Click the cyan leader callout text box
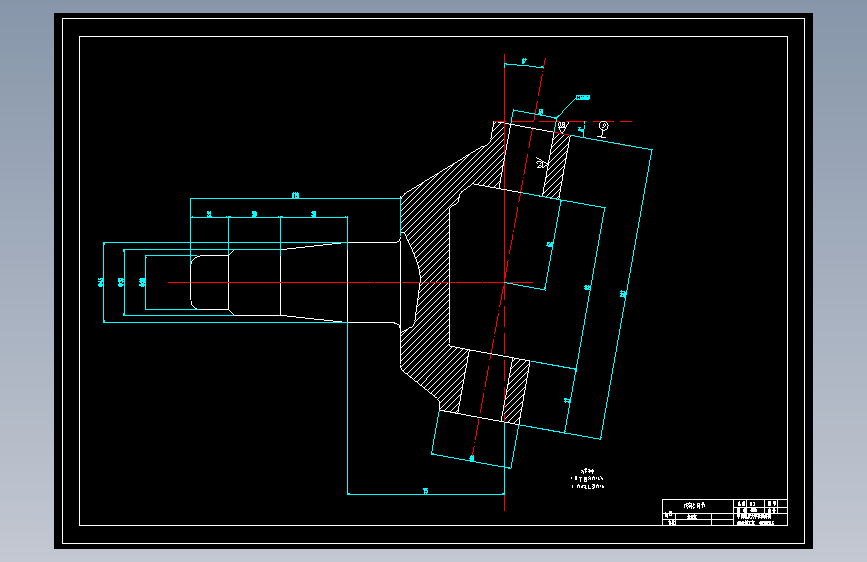867x562 pixels. (583, 97)
